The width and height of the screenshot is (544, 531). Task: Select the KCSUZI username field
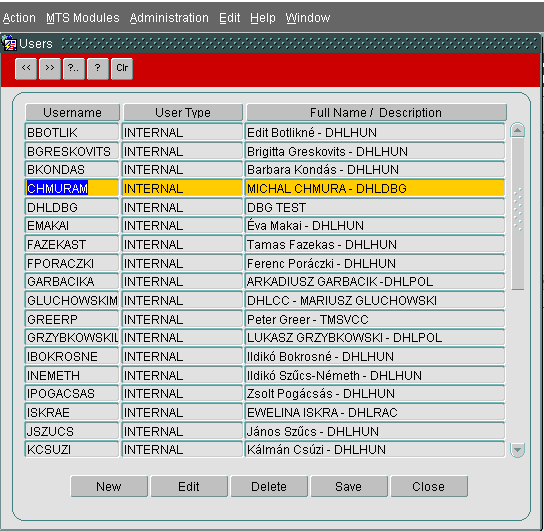coord(72,449)
